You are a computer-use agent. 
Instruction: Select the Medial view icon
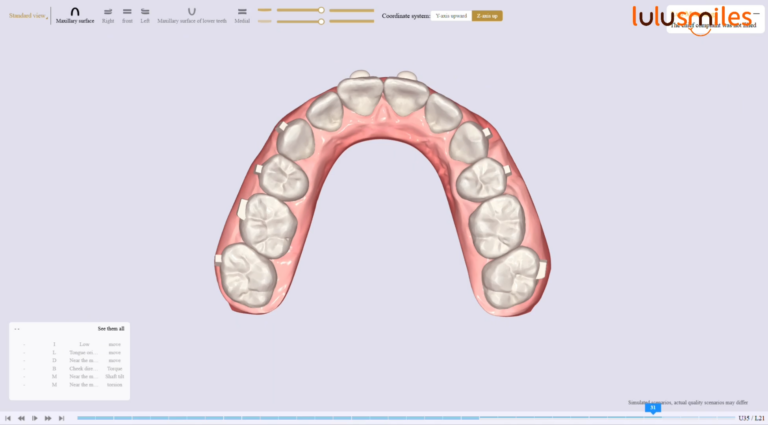tap(242, 11)
